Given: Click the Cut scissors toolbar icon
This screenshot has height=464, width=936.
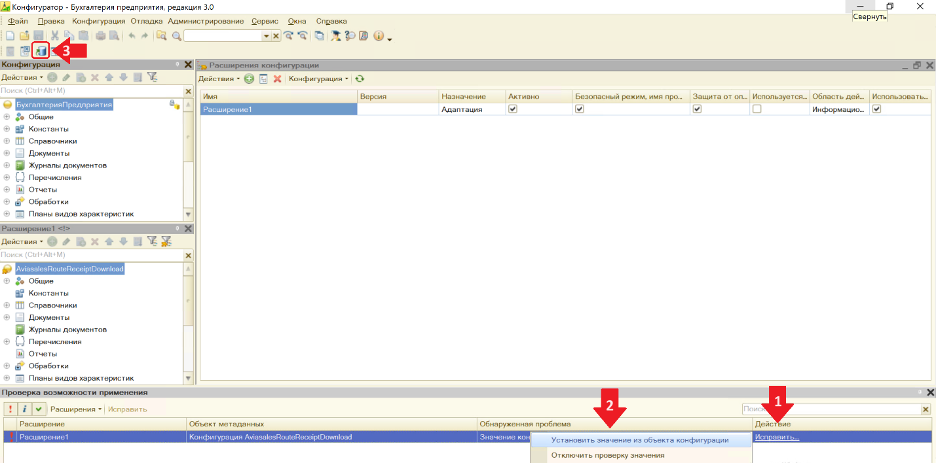Looking at the screenshot, I should coord(55,36).
